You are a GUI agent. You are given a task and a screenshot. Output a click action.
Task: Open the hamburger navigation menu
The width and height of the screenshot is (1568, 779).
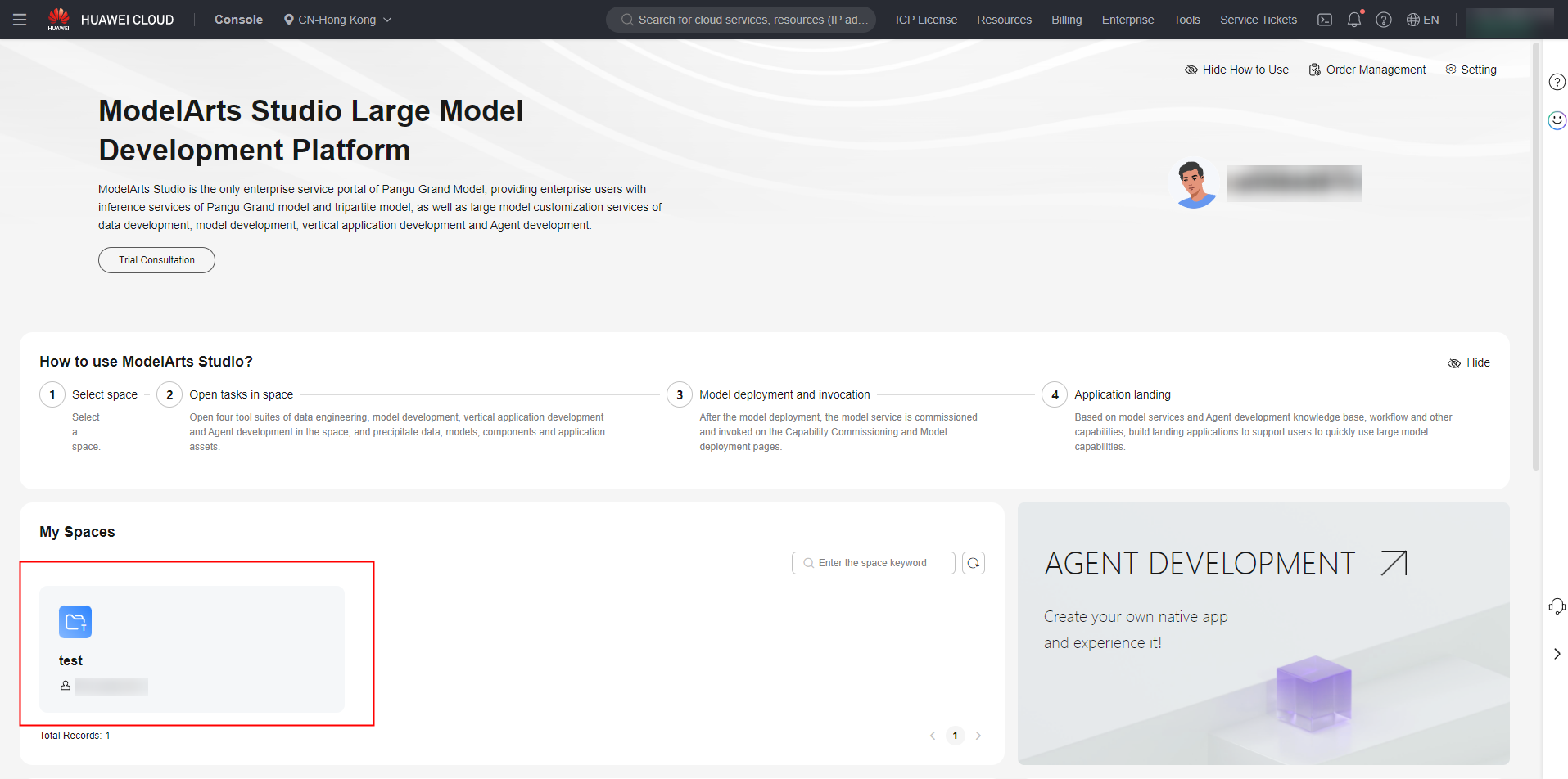(20, 20)
